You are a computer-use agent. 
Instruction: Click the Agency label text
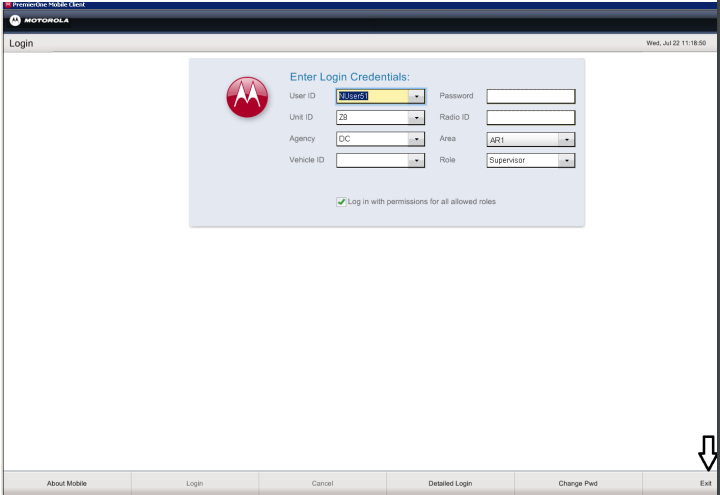click(302, 138)
